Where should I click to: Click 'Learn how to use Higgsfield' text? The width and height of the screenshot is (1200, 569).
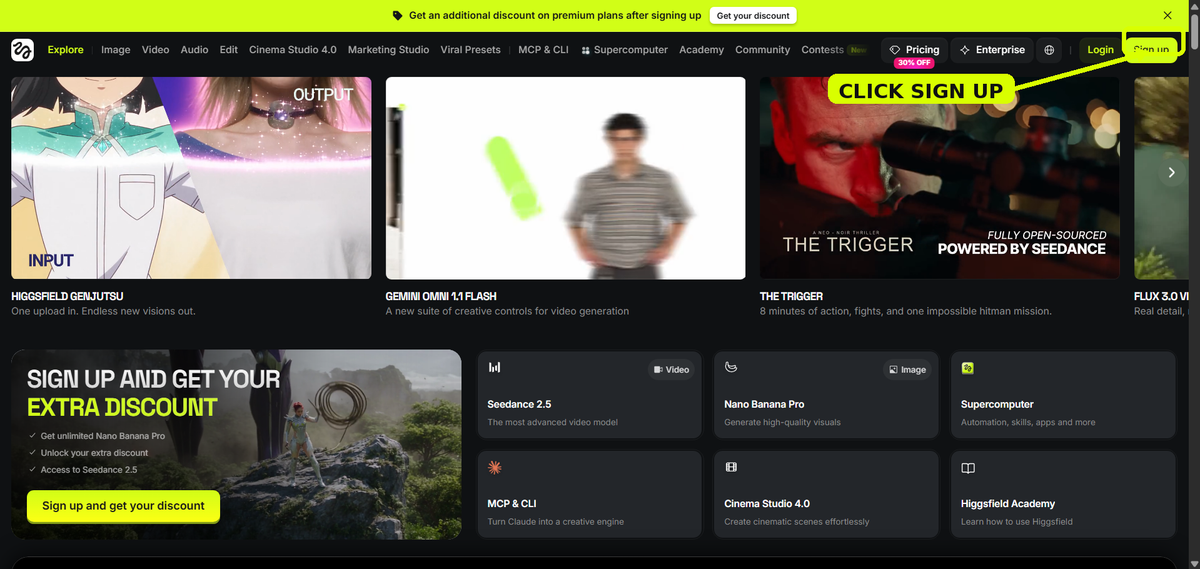tap(1018, 522)
